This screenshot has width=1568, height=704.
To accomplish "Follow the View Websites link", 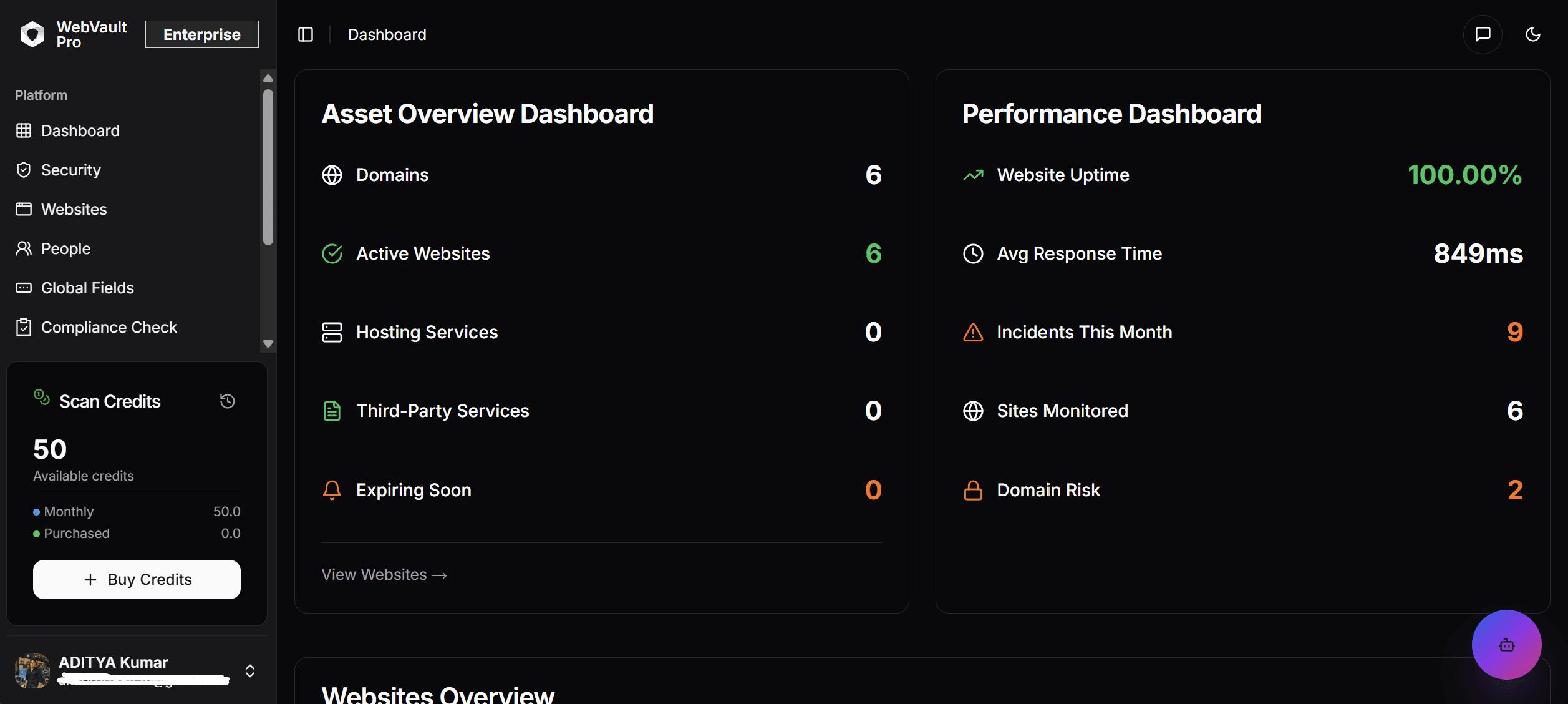I will pyautogui.click(x=384, y=574).
